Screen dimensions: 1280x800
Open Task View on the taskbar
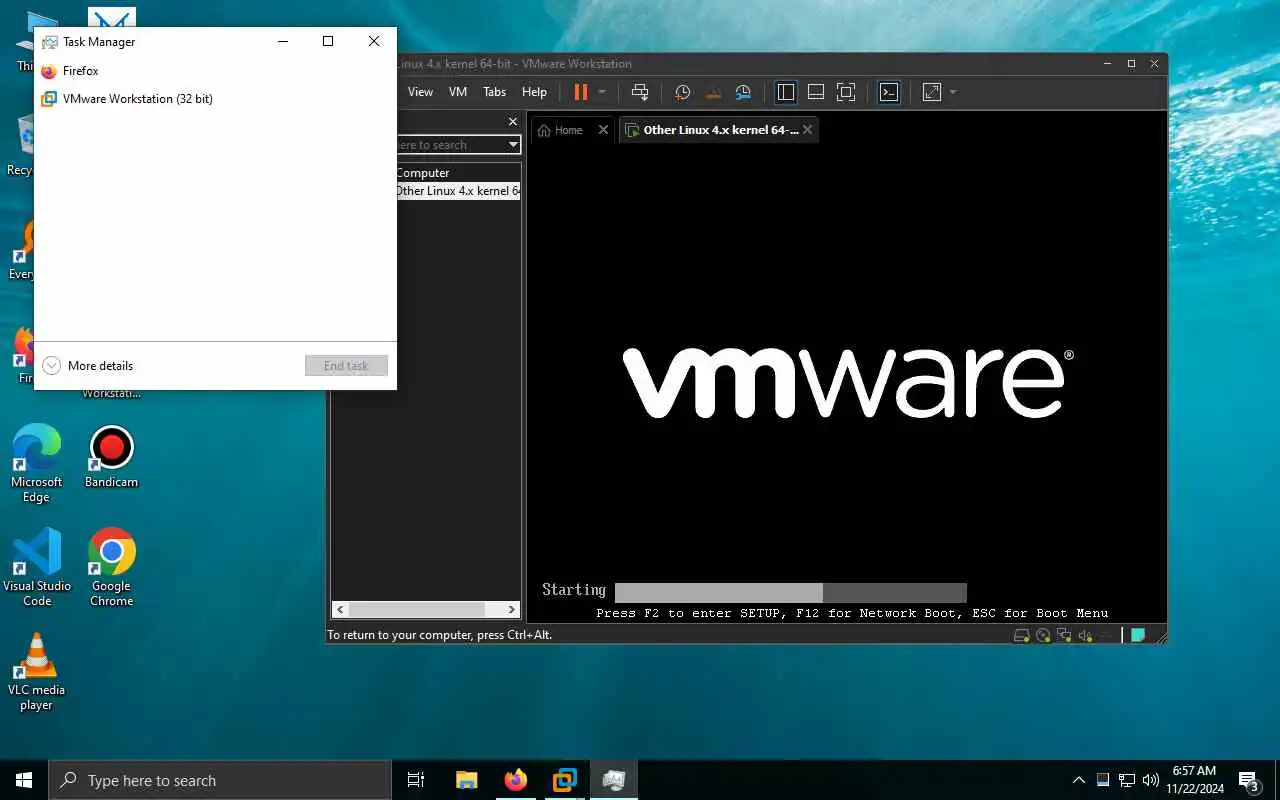coord(416,780)
